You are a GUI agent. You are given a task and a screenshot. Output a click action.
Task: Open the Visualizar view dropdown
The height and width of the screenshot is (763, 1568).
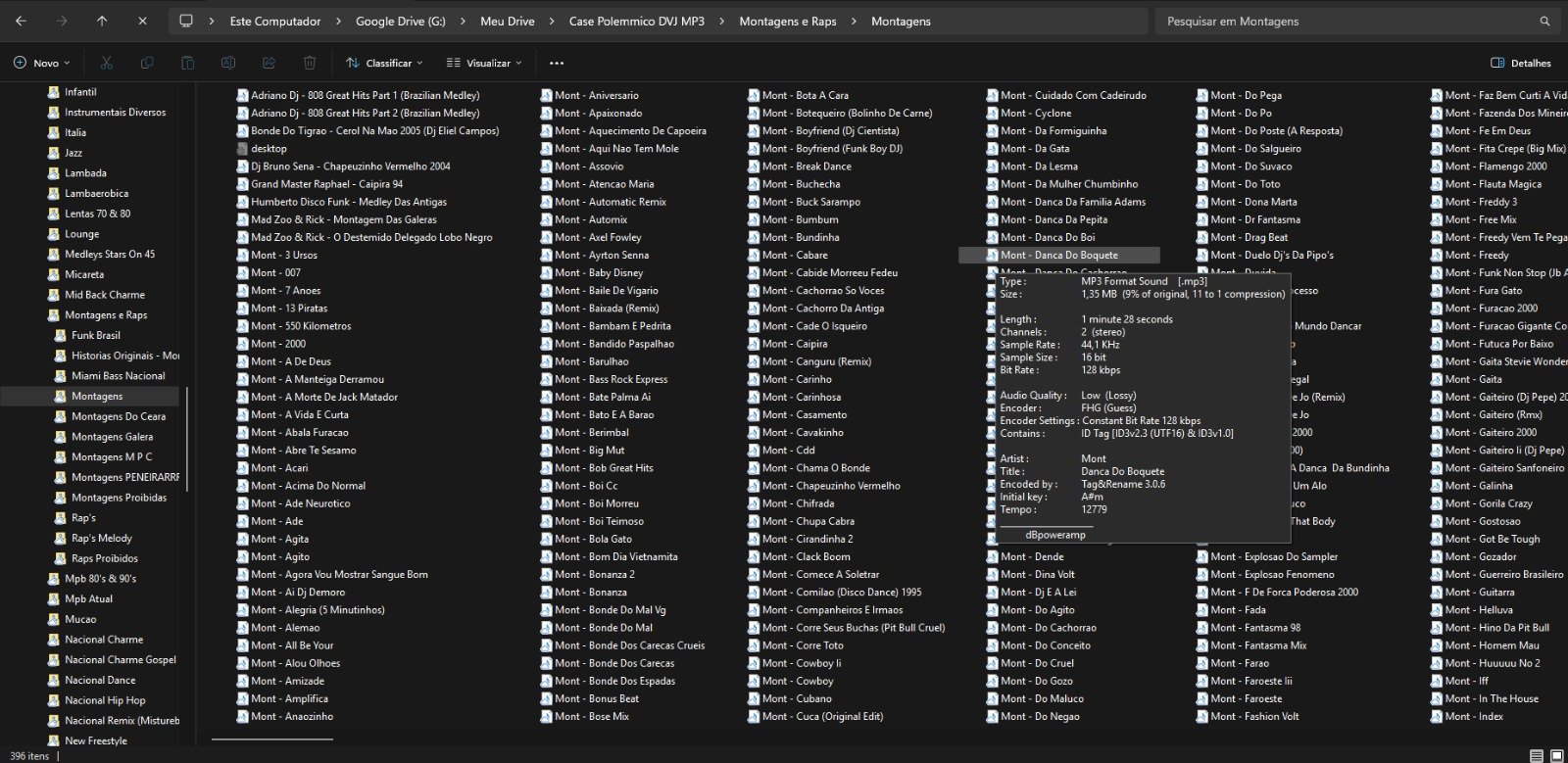[484, 63]
